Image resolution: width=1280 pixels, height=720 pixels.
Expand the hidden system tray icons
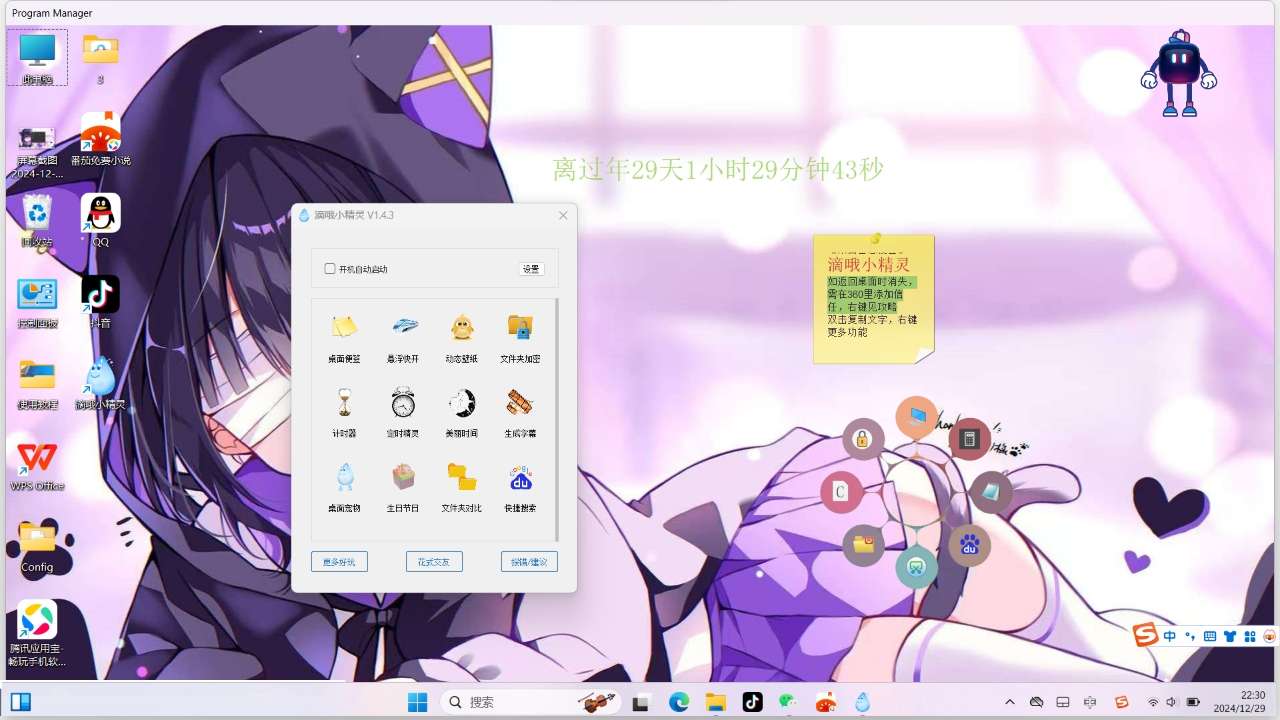(1010, 702)
